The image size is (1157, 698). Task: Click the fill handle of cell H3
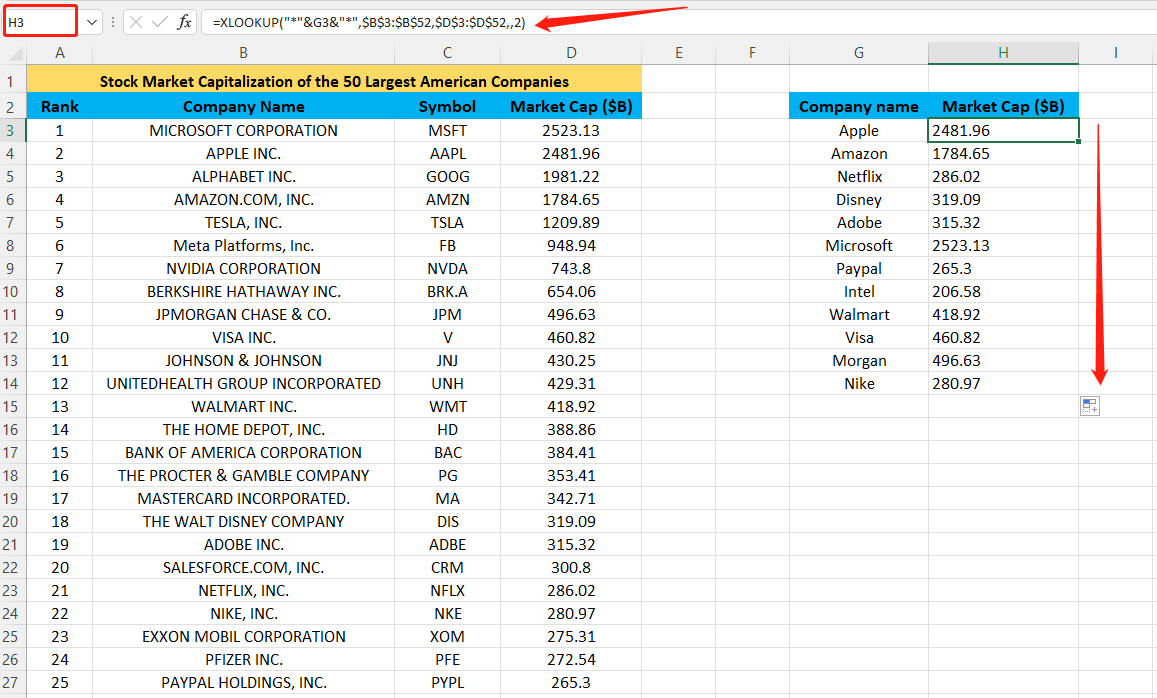coord(1078,140)
